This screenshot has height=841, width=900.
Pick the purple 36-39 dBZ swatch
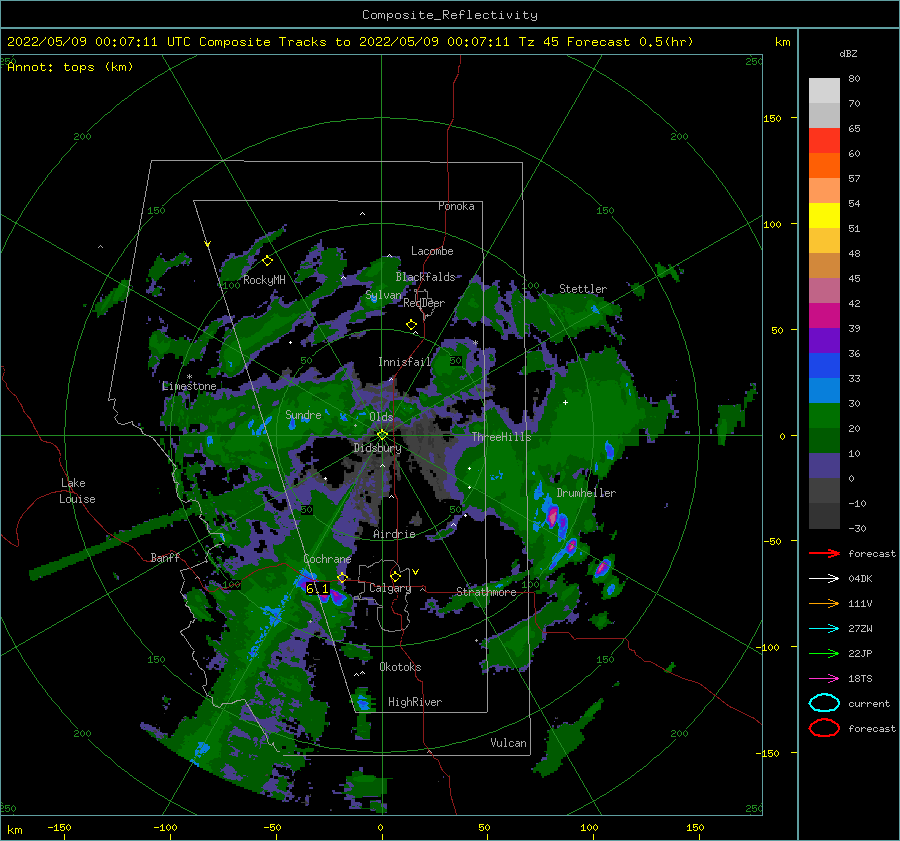point(824,340)
